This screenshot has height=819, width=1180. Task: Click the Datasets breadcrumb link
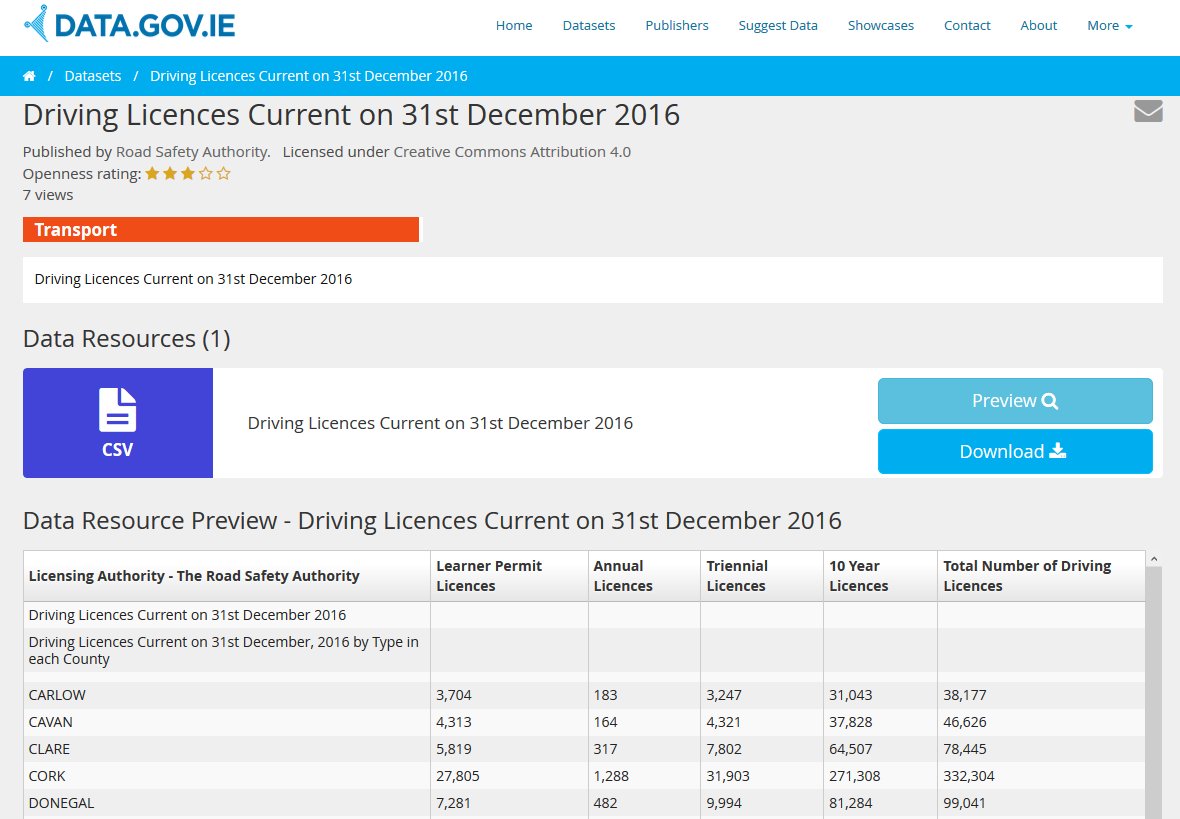[x=92, y=75]
